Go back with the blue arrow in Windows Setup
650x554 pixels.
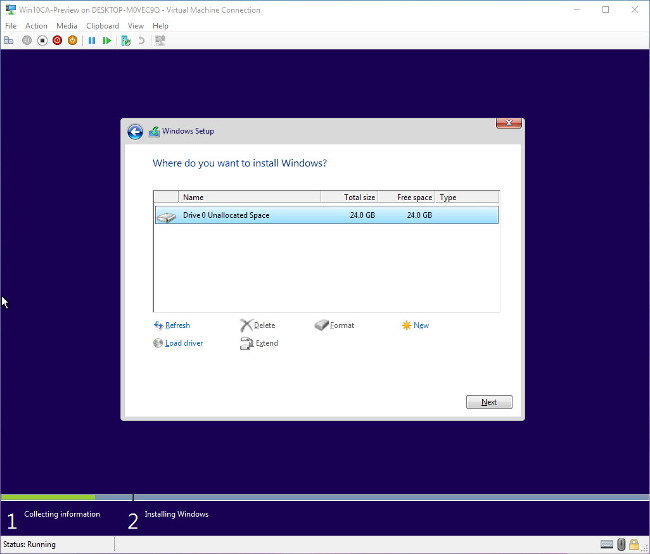(135, 132)
